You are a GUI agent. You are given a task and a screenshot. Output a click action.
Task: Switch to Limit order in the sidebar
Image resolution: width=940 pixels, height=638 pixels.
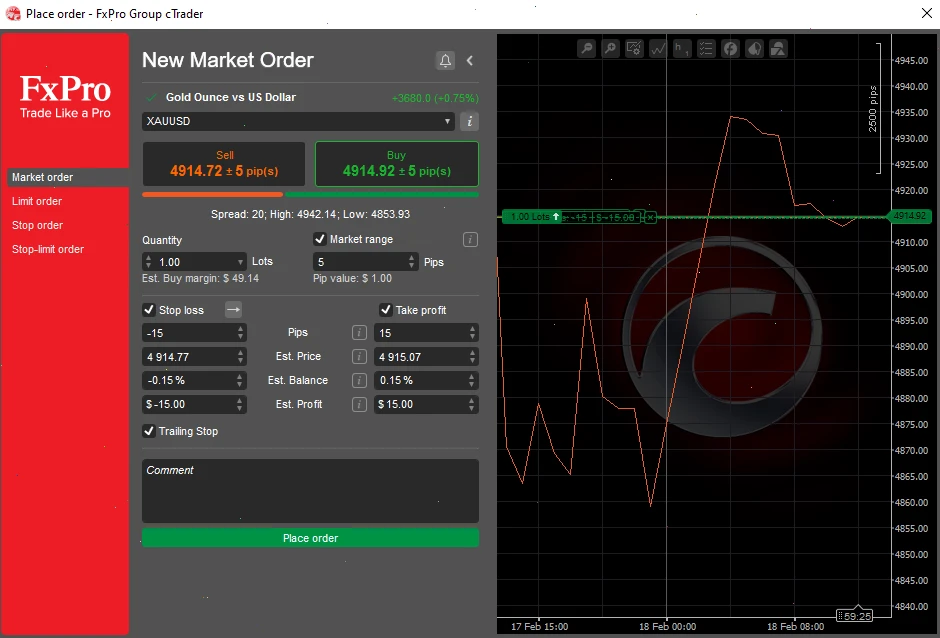[x=37, y=201]
